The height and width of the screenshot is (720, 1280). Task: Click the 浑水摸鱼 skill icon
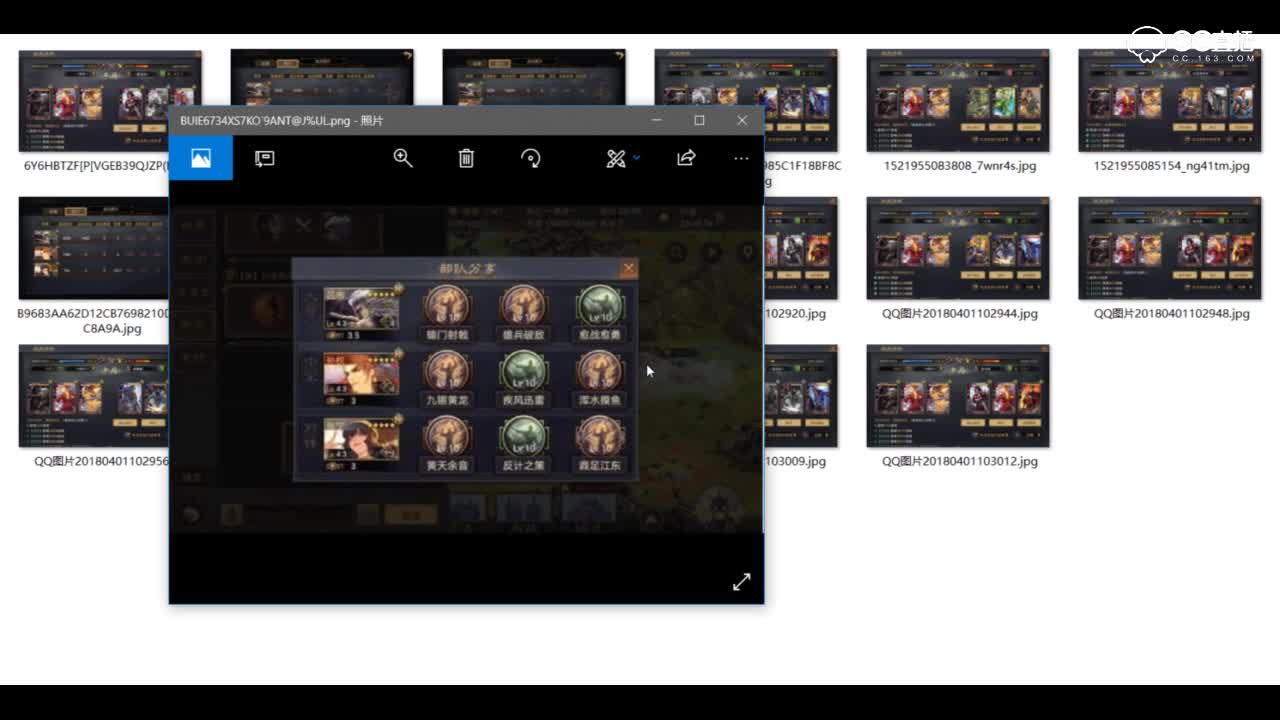coord(599,372)
